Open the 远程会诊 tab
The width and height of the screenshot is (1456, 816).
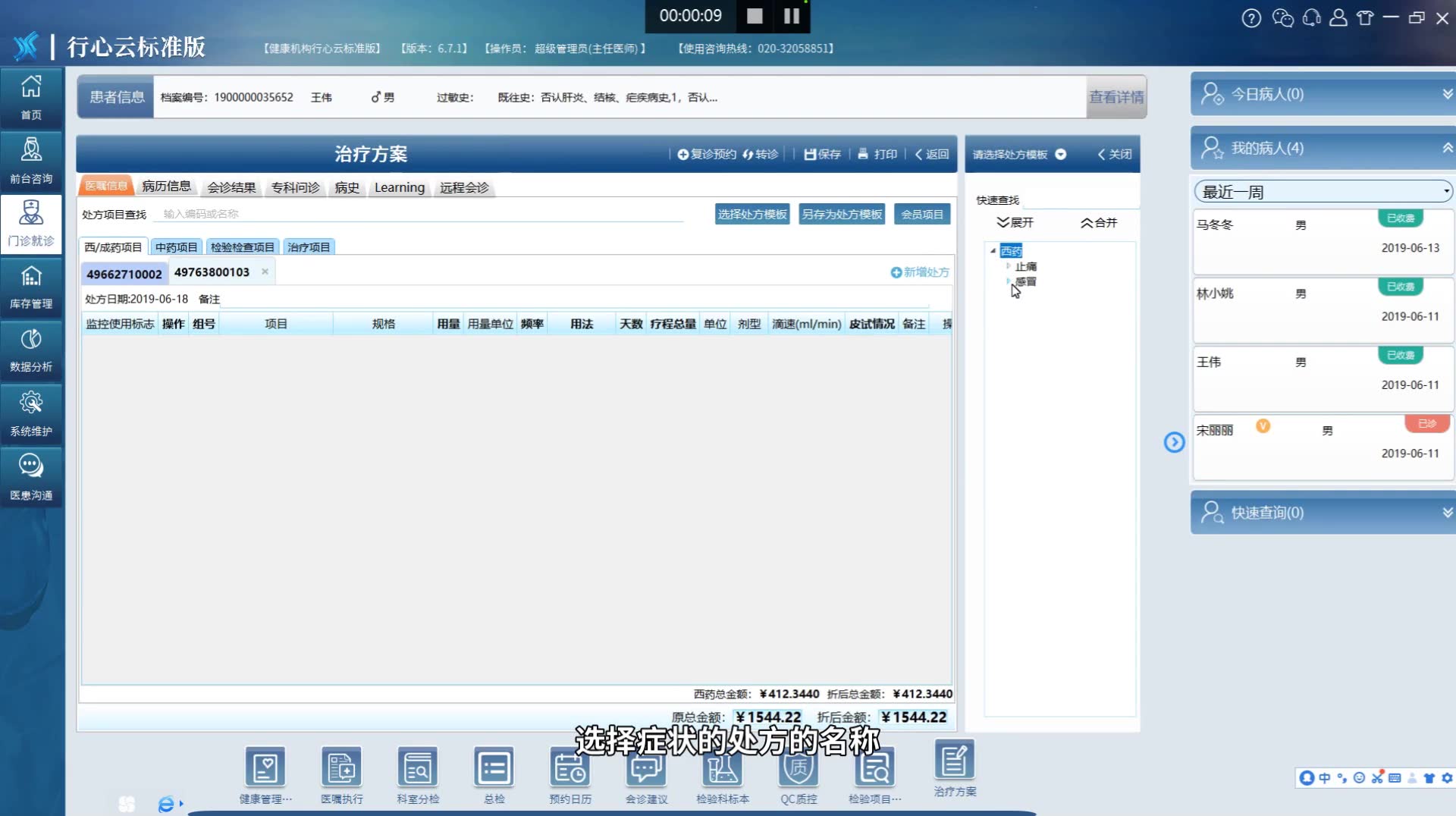coord(464,187)
